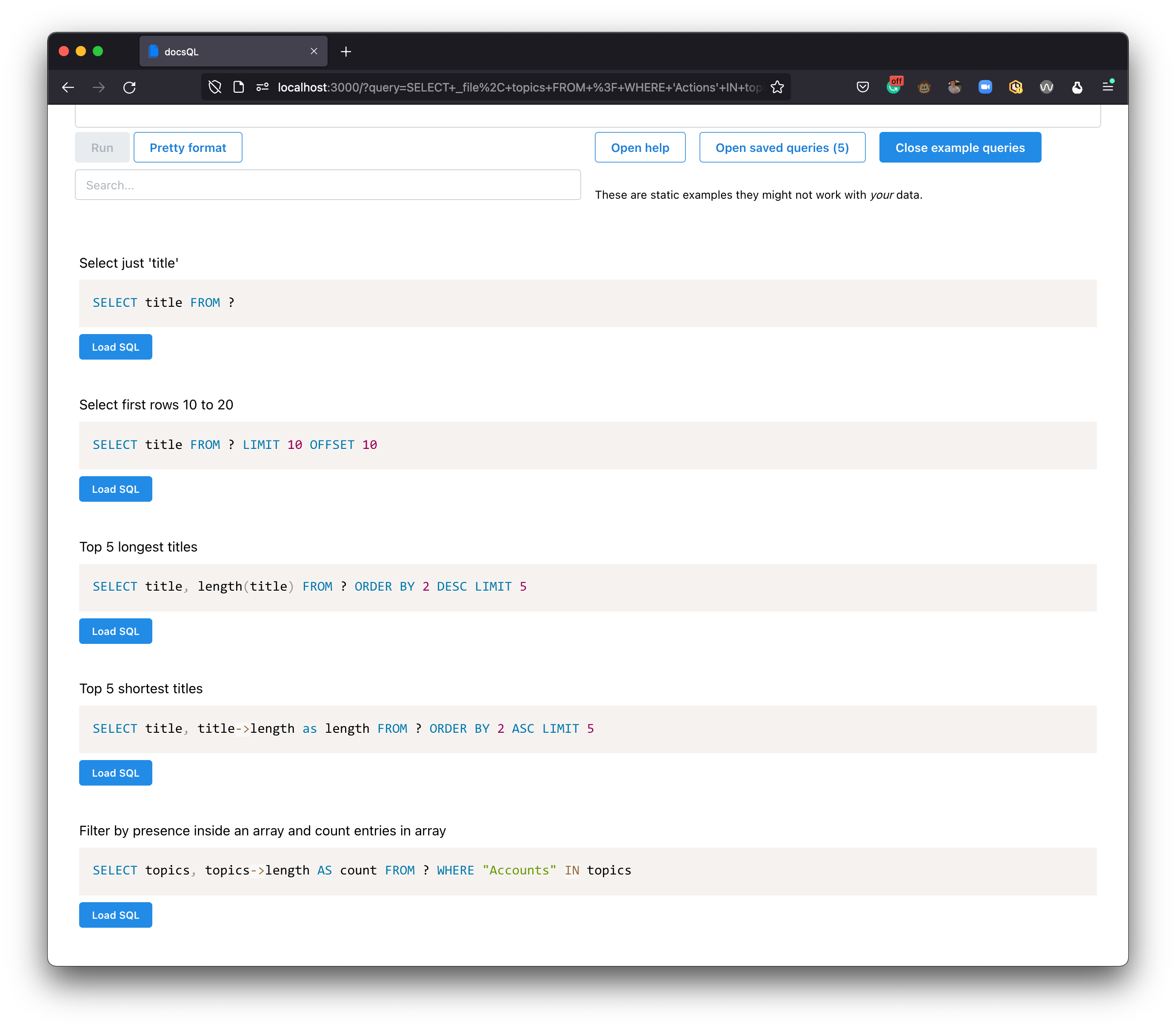Click the bookmark star in address bar
This screenshot has width=1176, height=1029.
777,87
